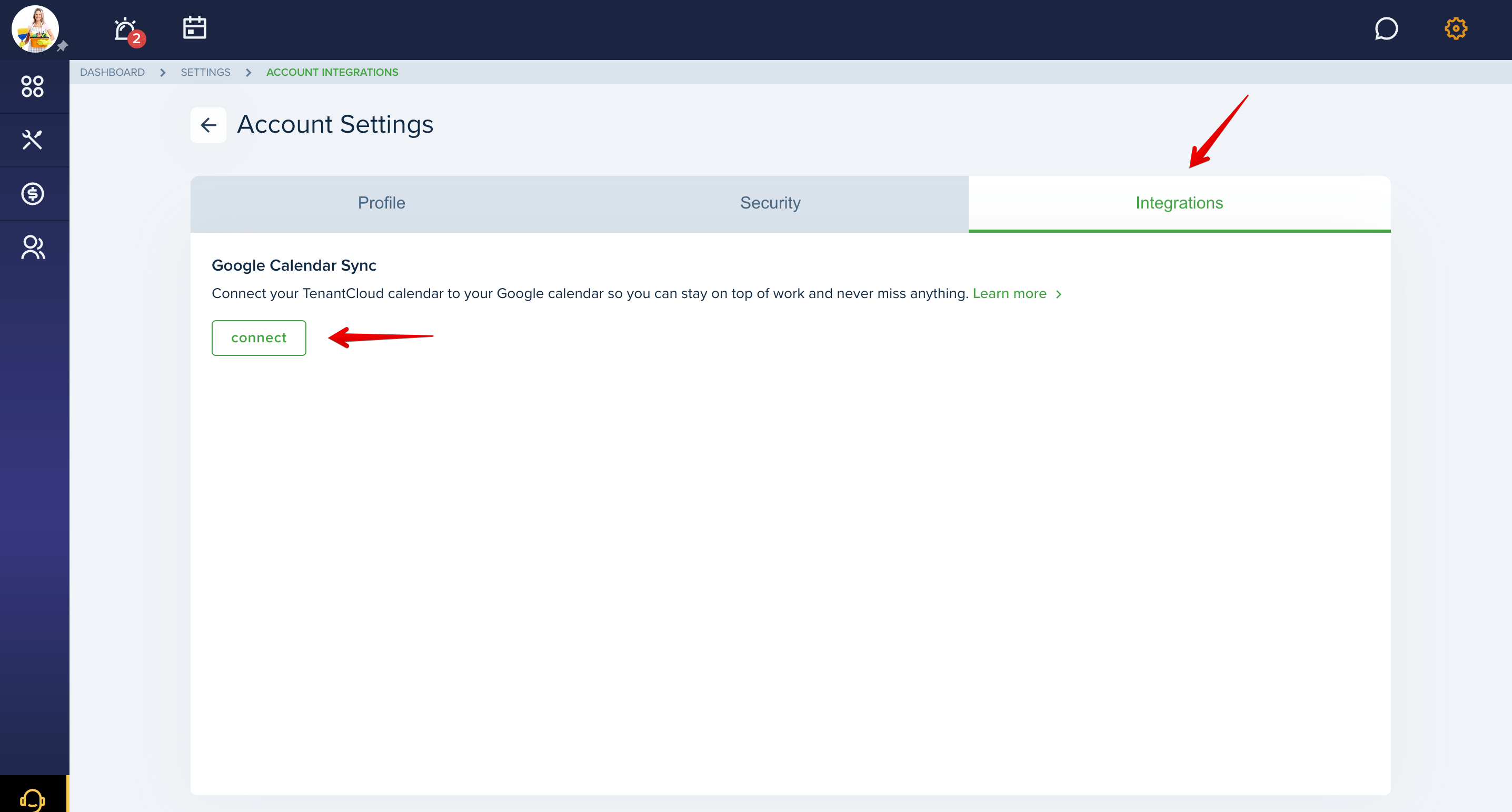The image size is (1512, 812).
Task: Switch to the Profile tab
Action: pos(382,203)
